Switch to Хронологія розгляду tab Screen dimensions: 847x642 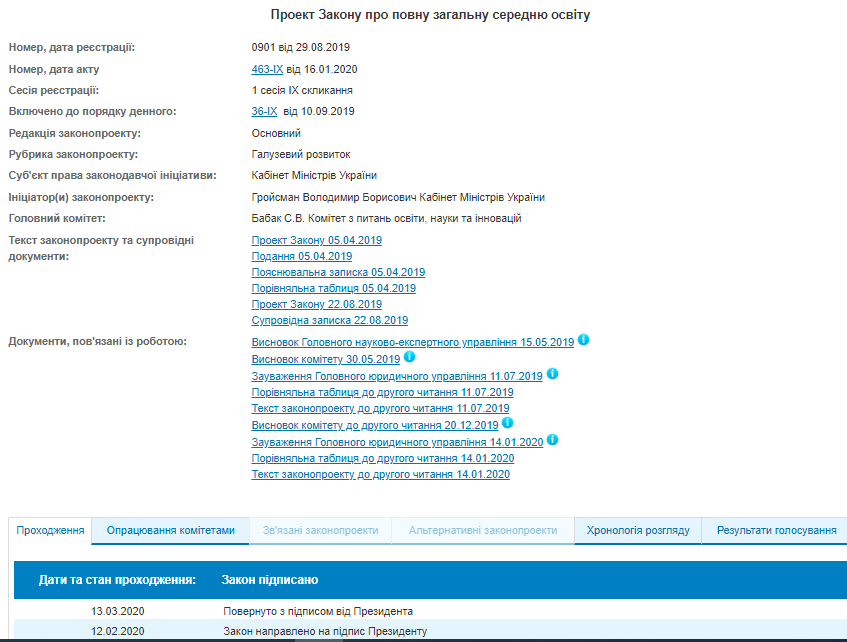pos(638,530)
